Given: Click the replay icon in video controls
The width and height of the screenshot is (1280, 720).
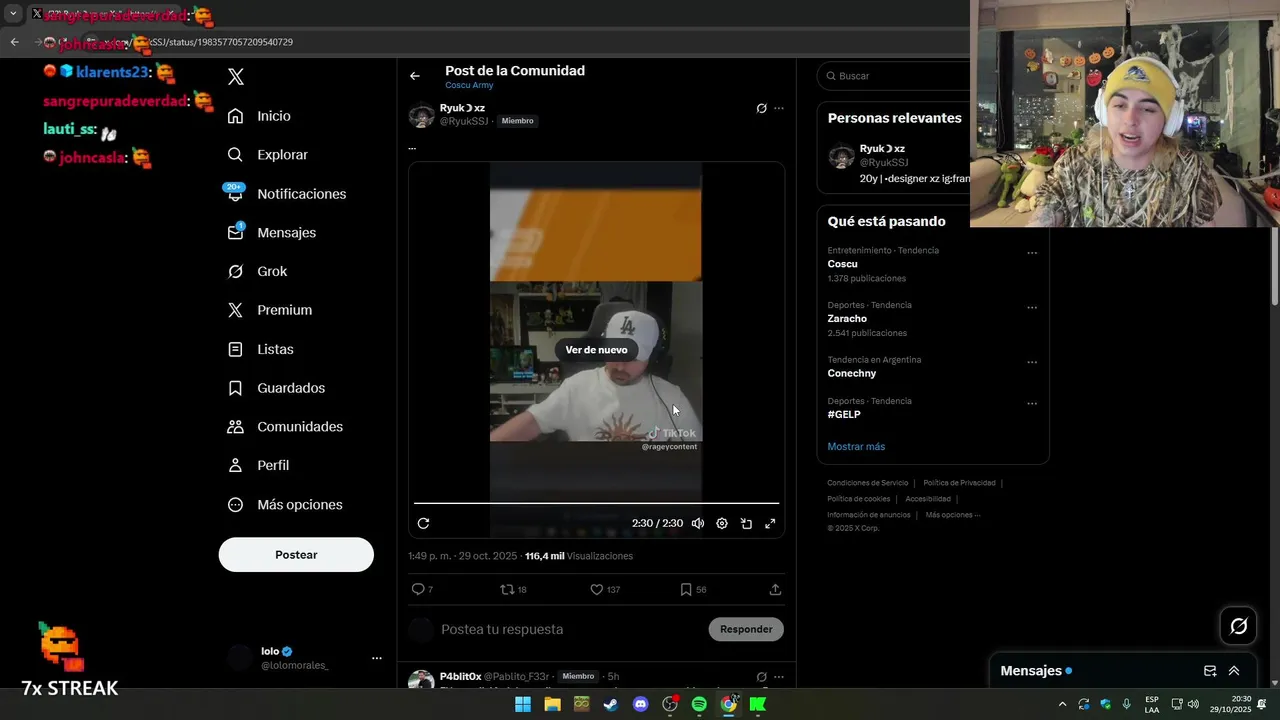Looking at the screenshot, I should point(423,523).
